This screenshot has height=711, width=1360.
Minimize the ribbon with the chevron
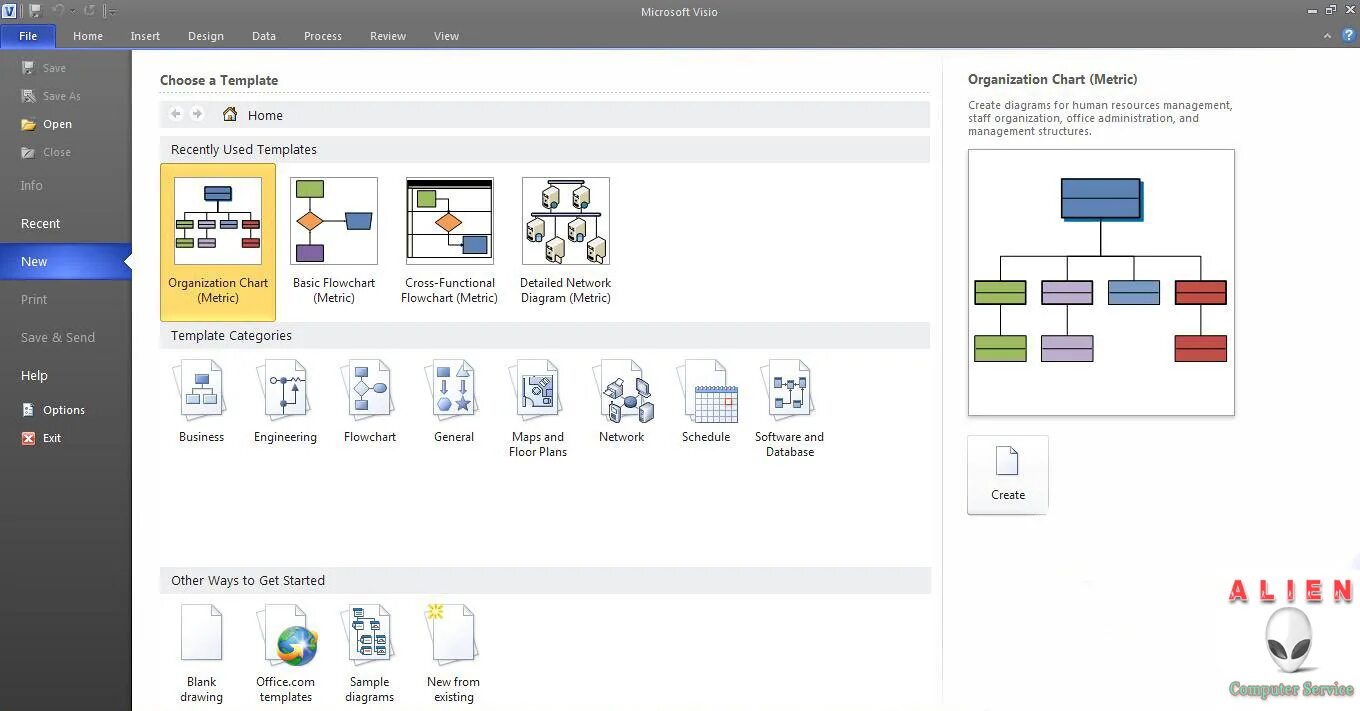point(1328,36)
